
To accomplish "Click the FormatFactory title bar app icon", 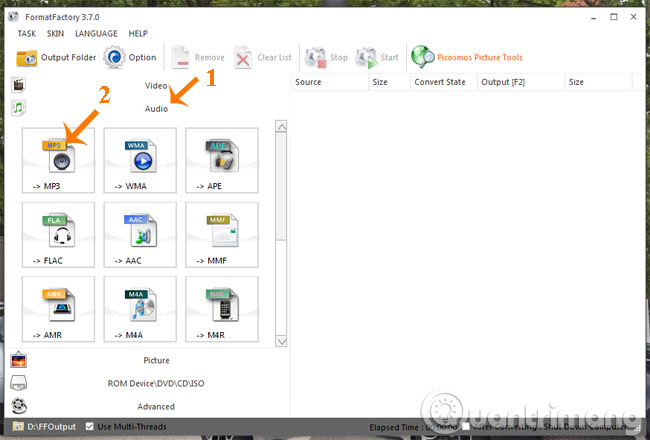I will coord(13,17).
